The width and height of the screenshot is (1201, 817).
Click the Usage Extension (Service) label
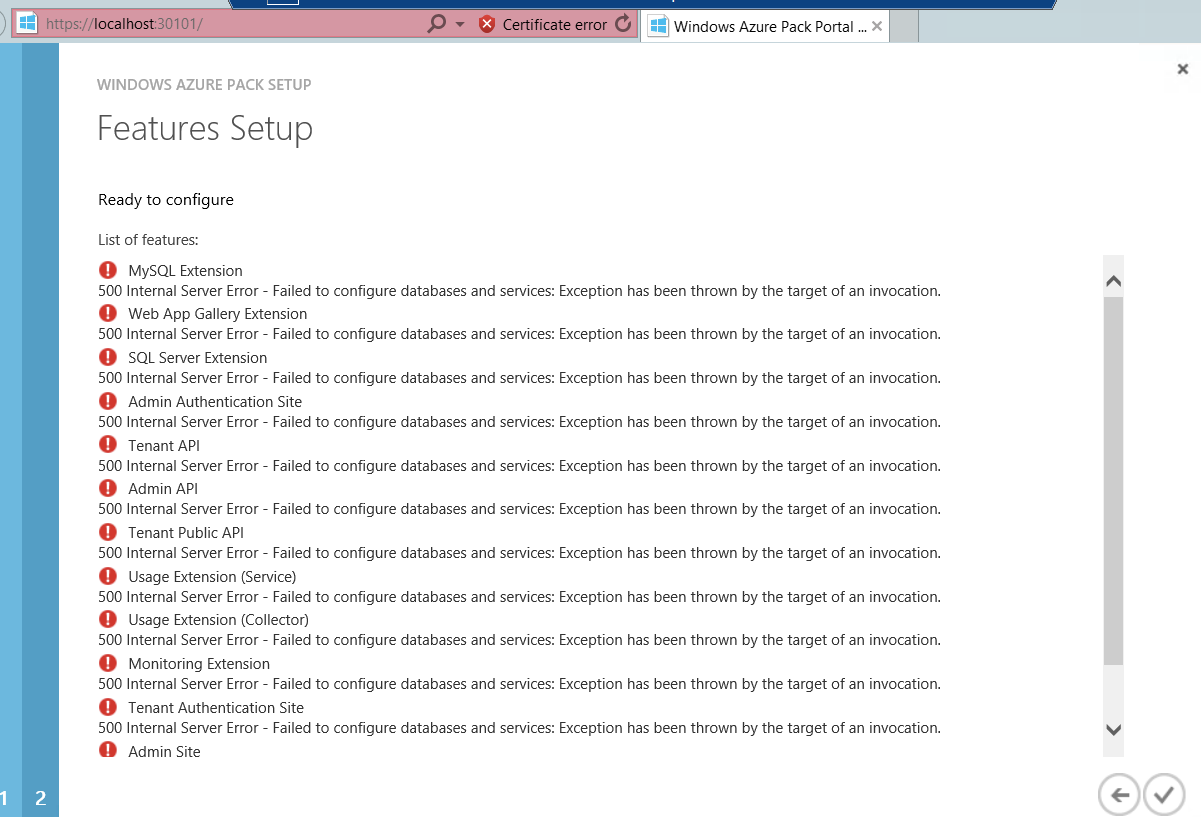212,577
